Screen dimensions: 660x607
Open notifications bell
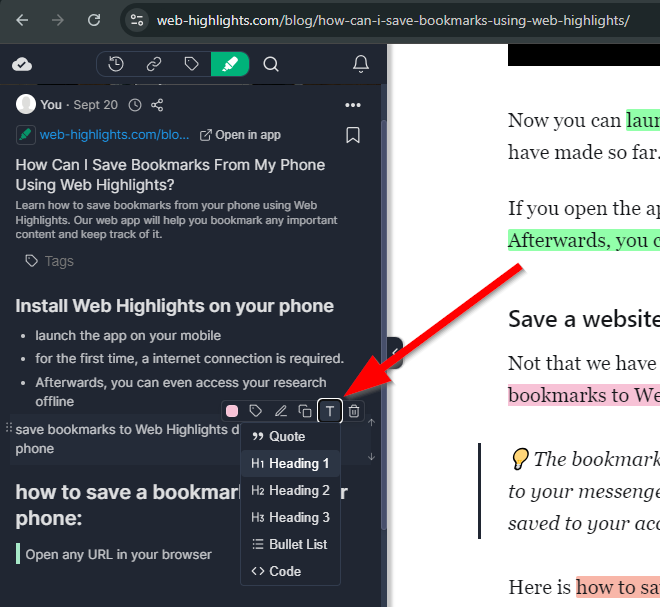coord(361,64)
